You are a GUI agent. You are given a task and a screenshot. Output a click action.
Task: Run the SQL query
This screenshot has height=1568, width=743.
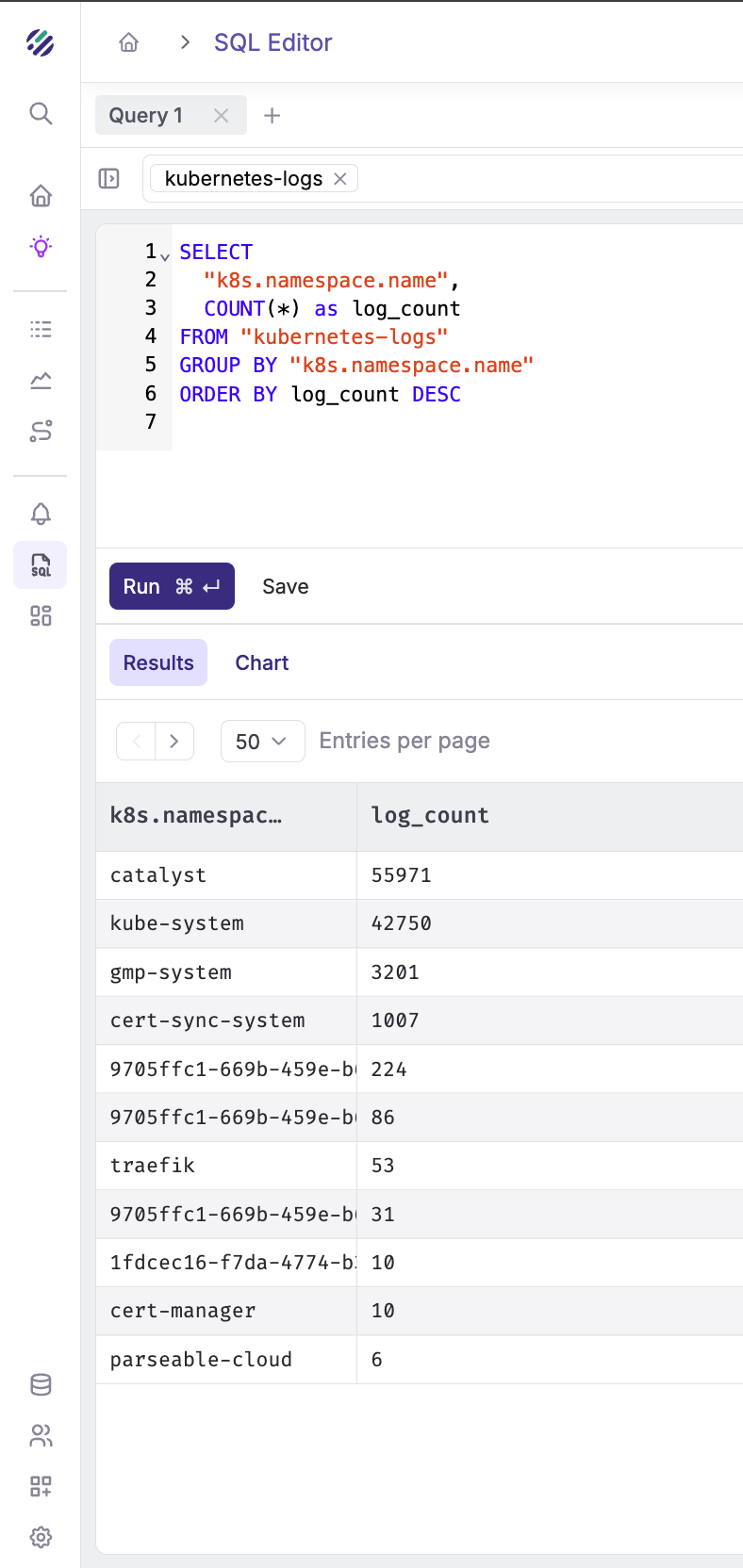172,586
